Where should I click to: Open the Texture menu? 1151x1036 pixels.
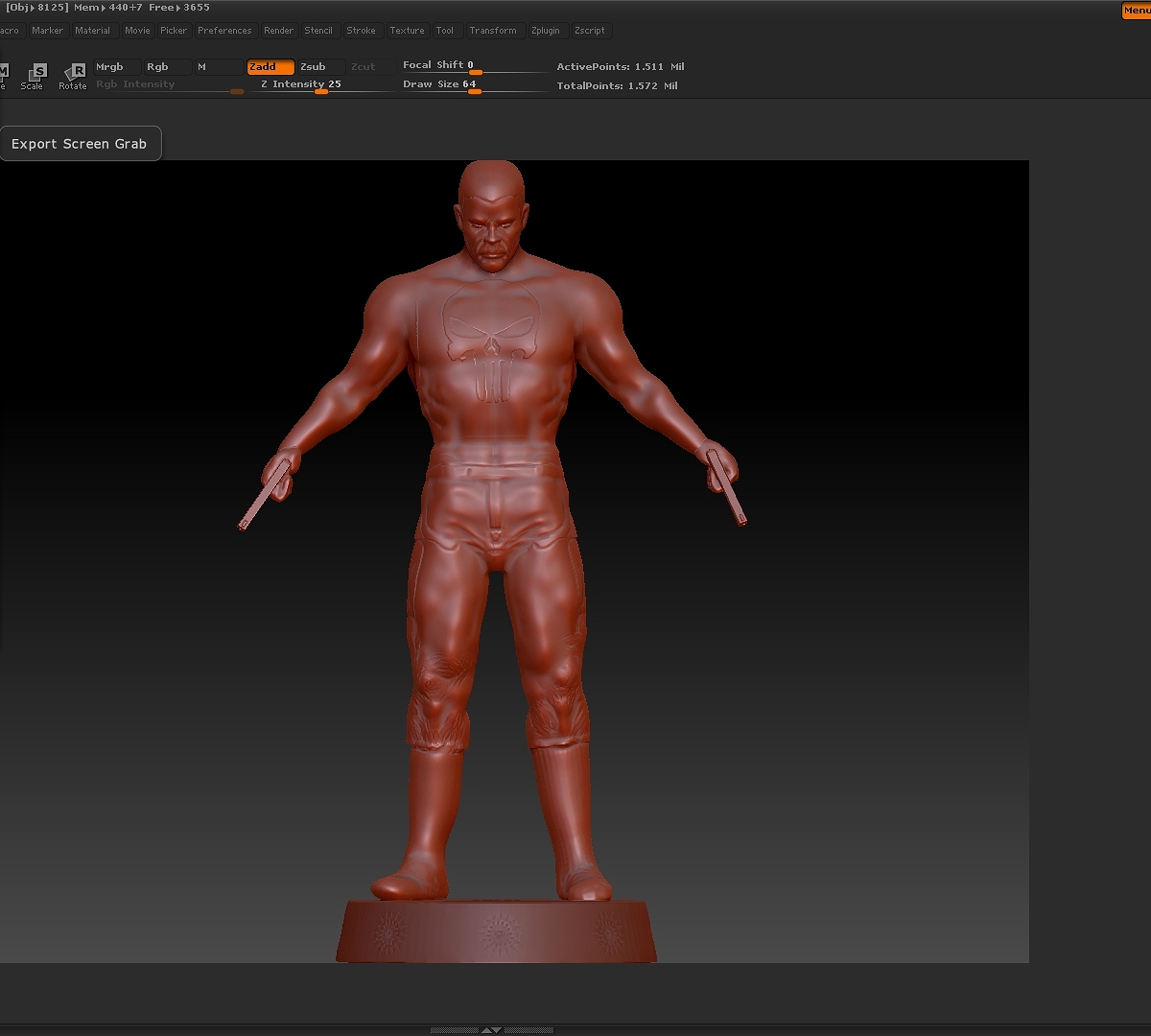pos(407,31)
